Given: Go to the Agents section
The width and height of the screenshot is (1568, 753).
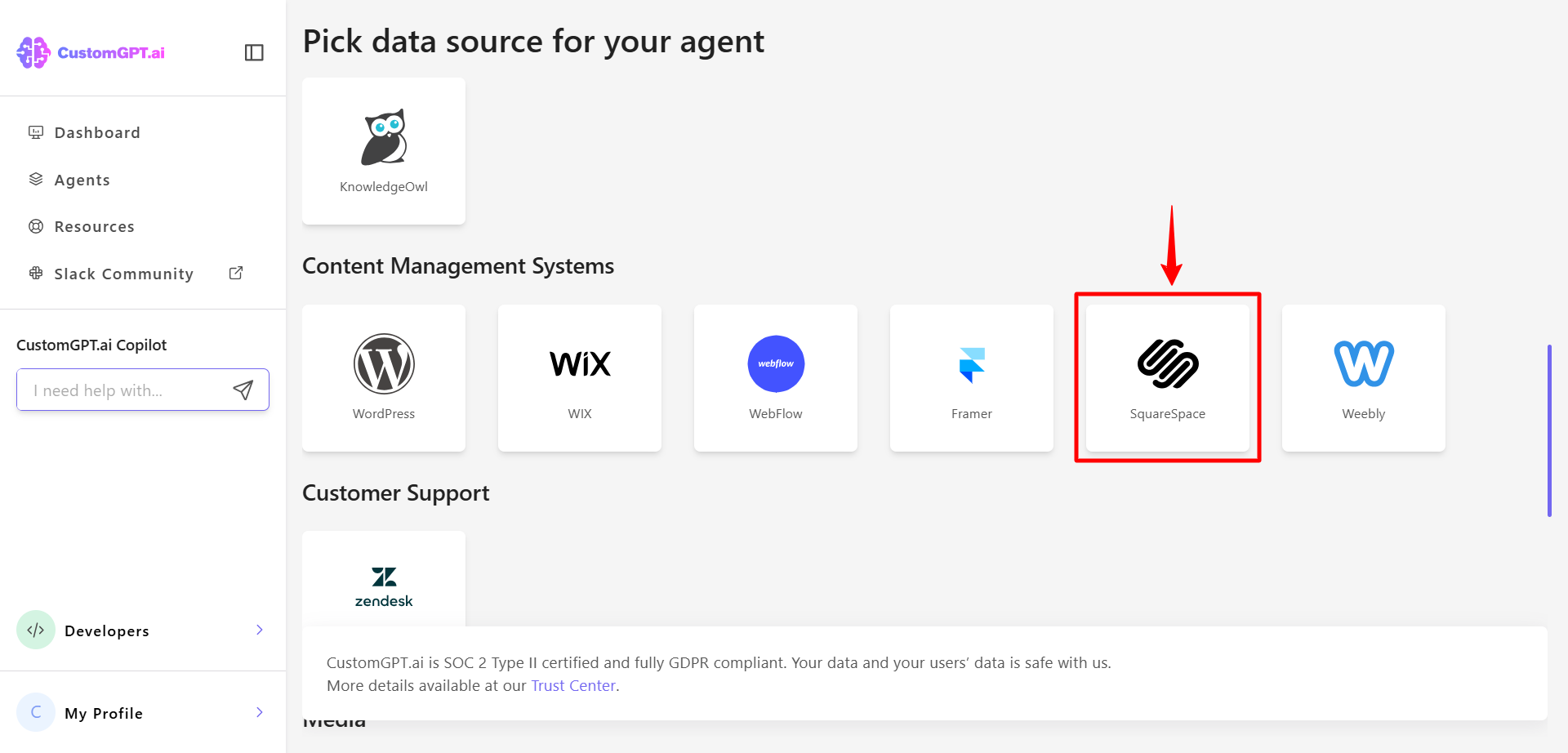Looking at the screenshot, I should (82, 180).
